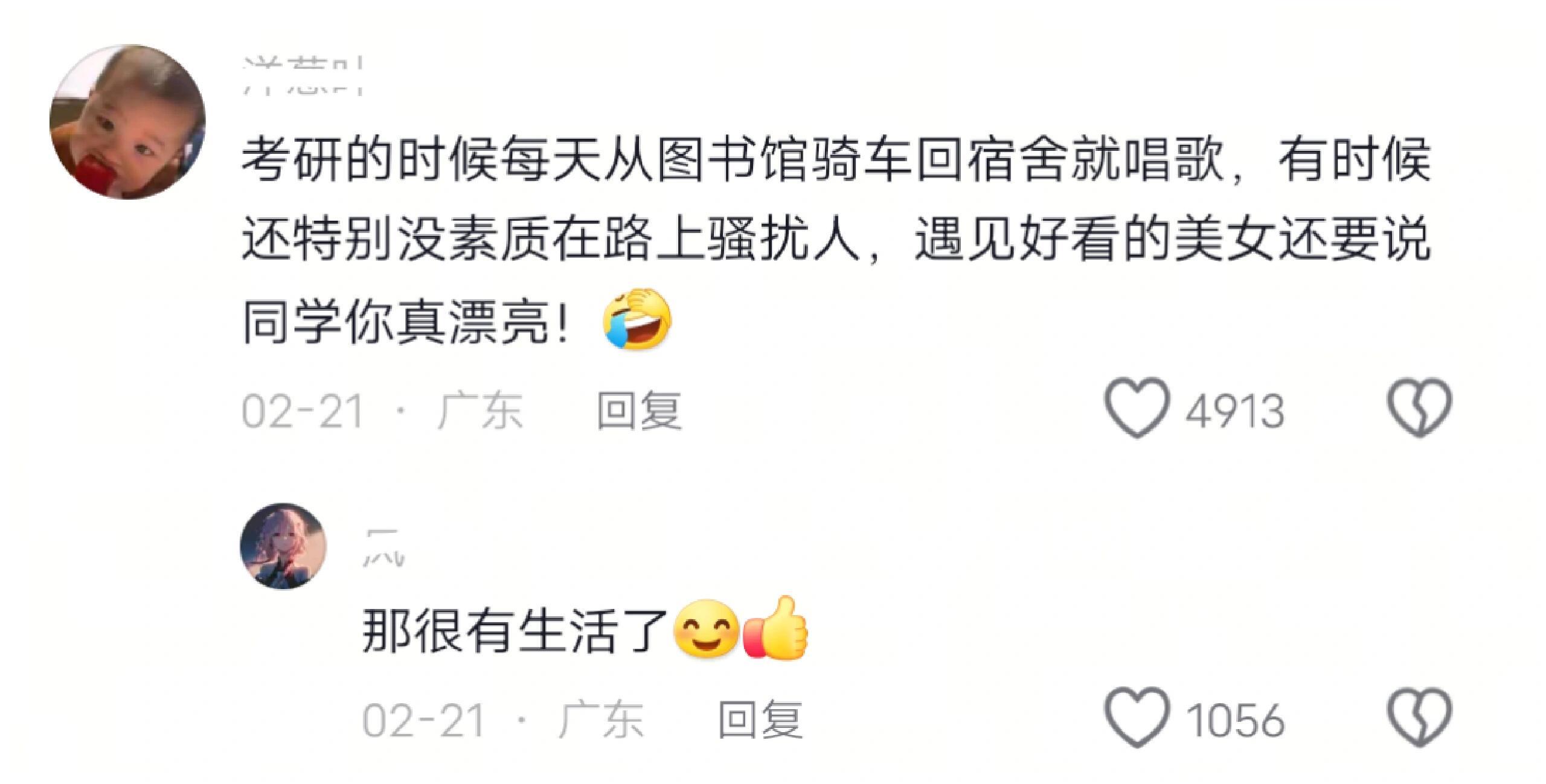Image resolution: width=1546 pixels, height=784 pixels.
Task: Click 回复 under the top comment
Action: 640,410
